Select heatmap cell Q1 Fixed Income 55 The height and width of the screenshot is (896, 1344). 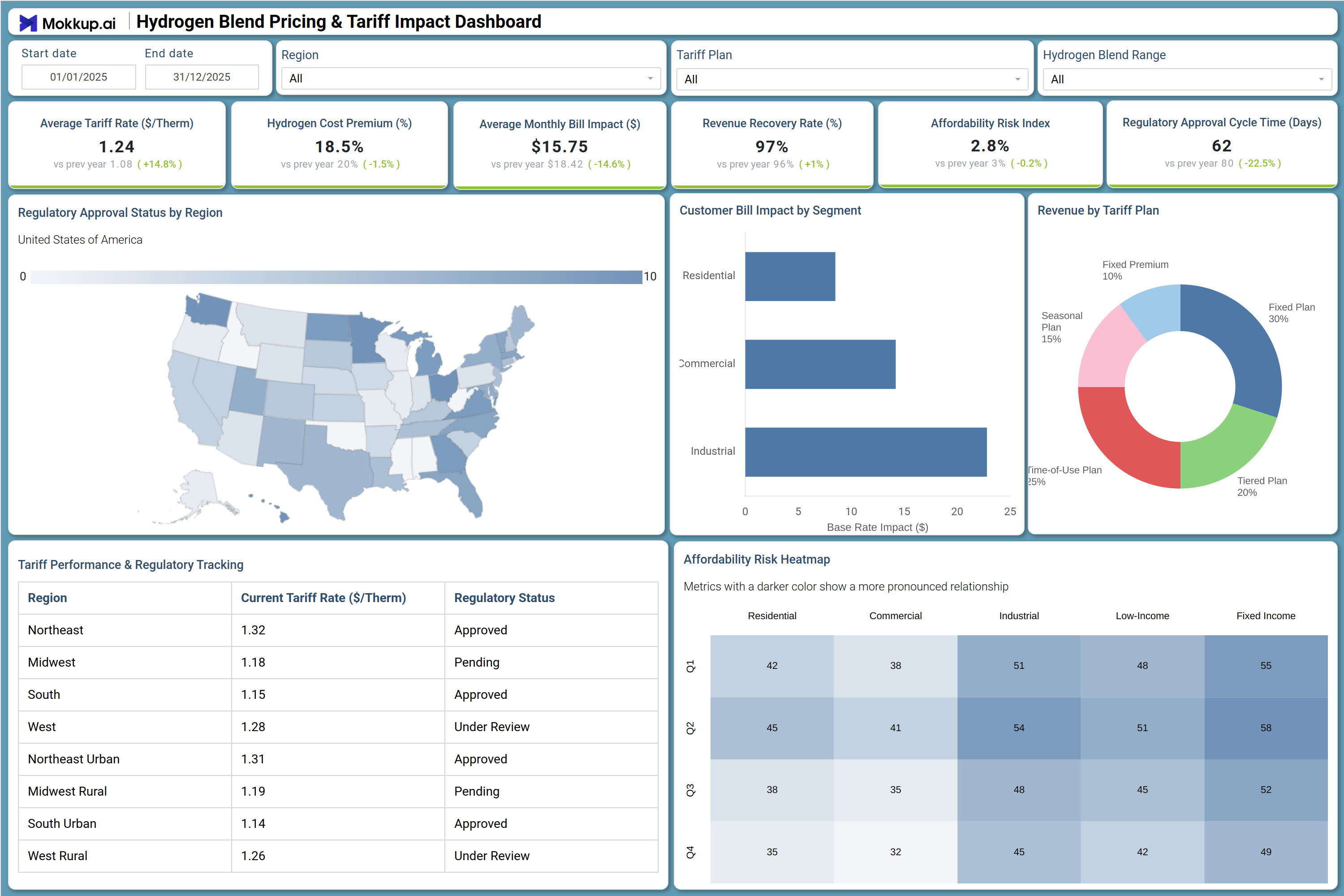click(1266, 666)
